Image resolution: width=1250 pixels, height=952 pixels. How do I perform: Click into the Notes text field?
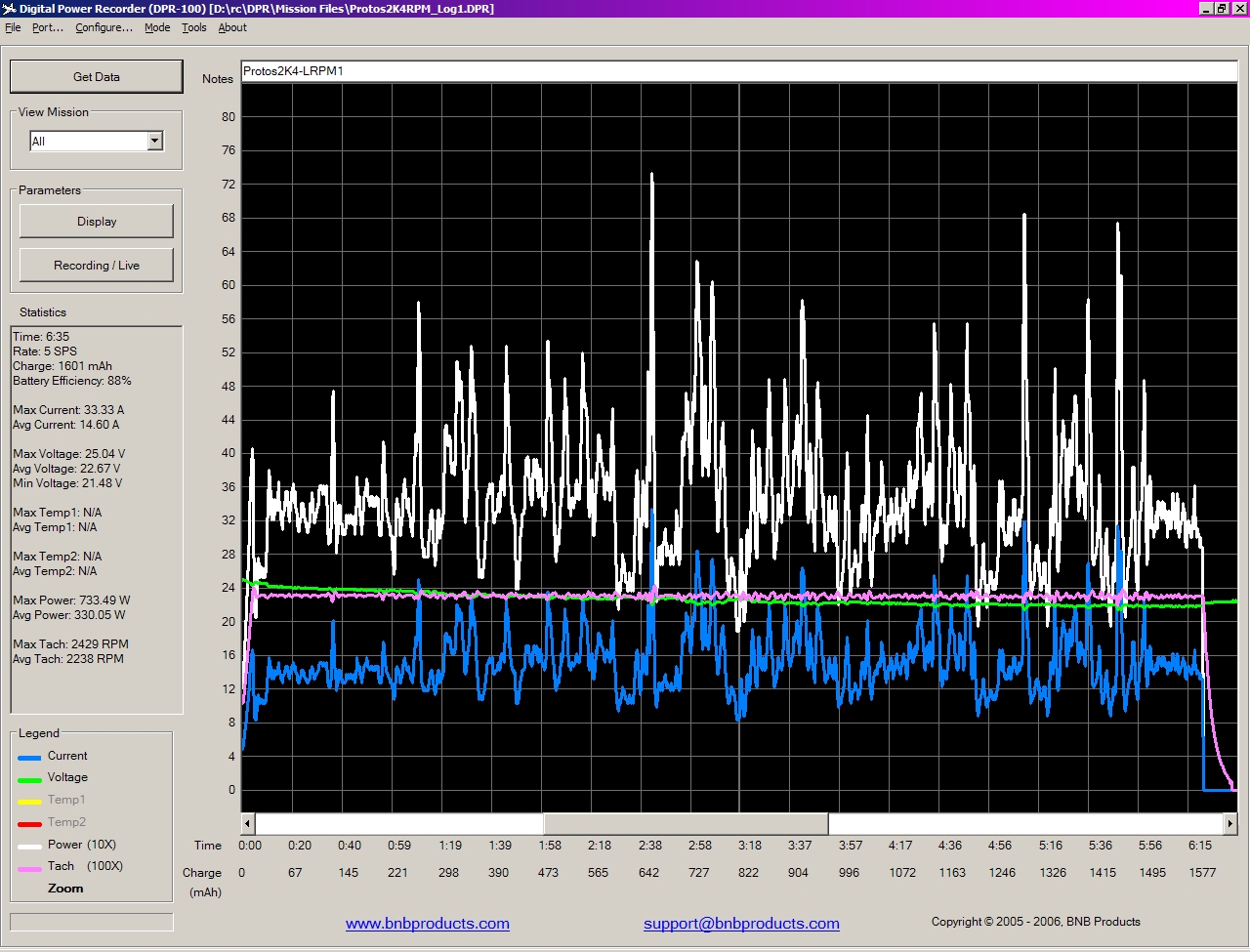click(x=738, y=71)
